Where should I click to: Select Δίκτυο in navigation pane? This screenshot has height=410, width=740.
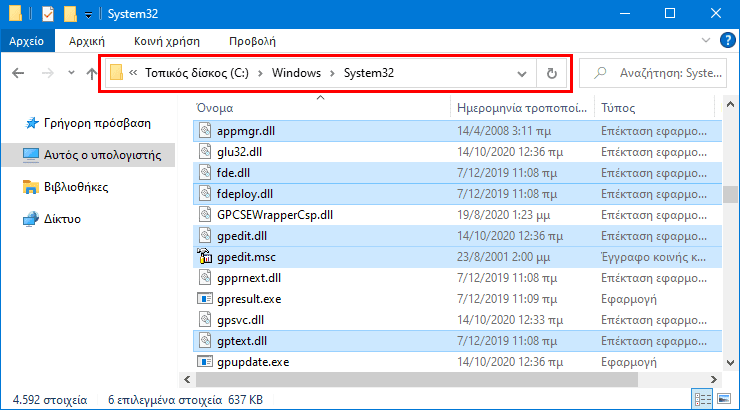pyautogui.click(x=52, y=219)
